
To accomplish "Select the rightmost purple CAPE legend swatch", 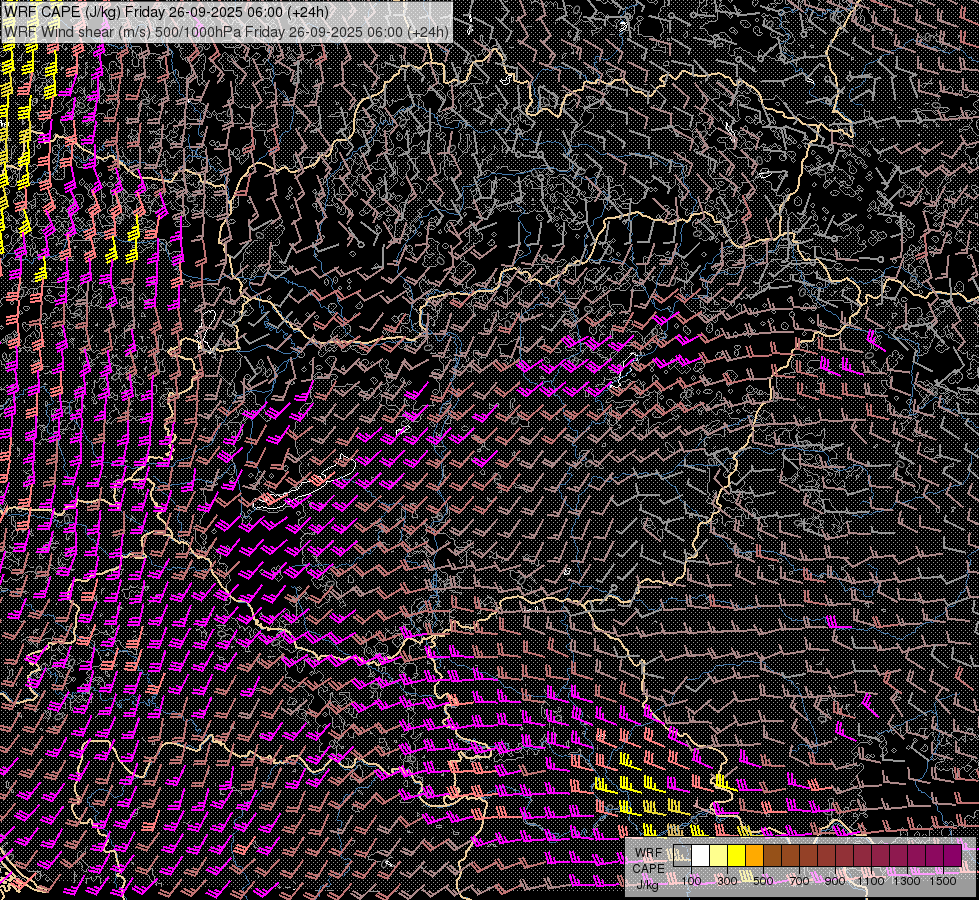I will pos(952,856).
